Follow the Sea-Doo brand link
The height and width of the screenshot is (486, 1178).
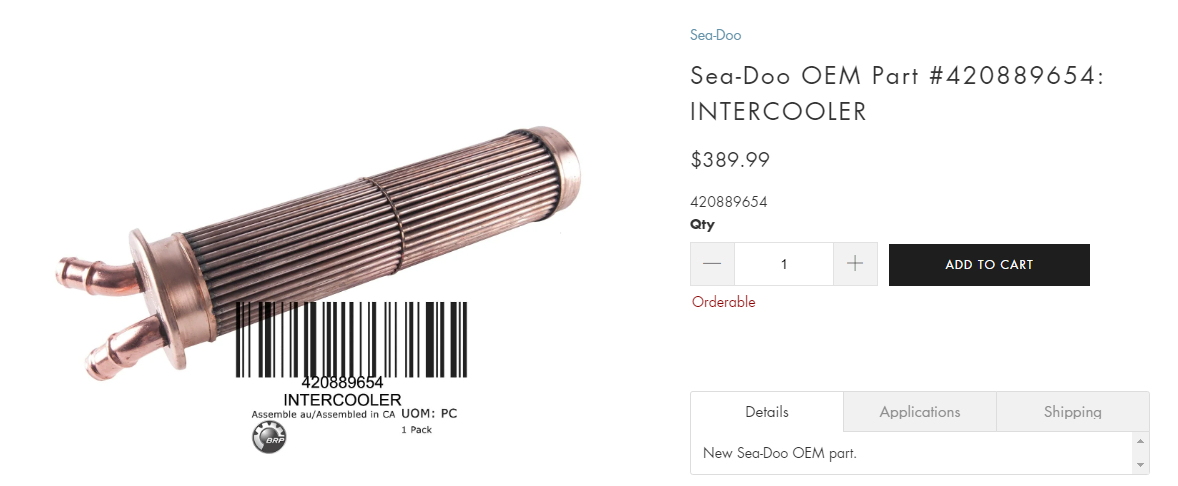click(x=715, y=35)
